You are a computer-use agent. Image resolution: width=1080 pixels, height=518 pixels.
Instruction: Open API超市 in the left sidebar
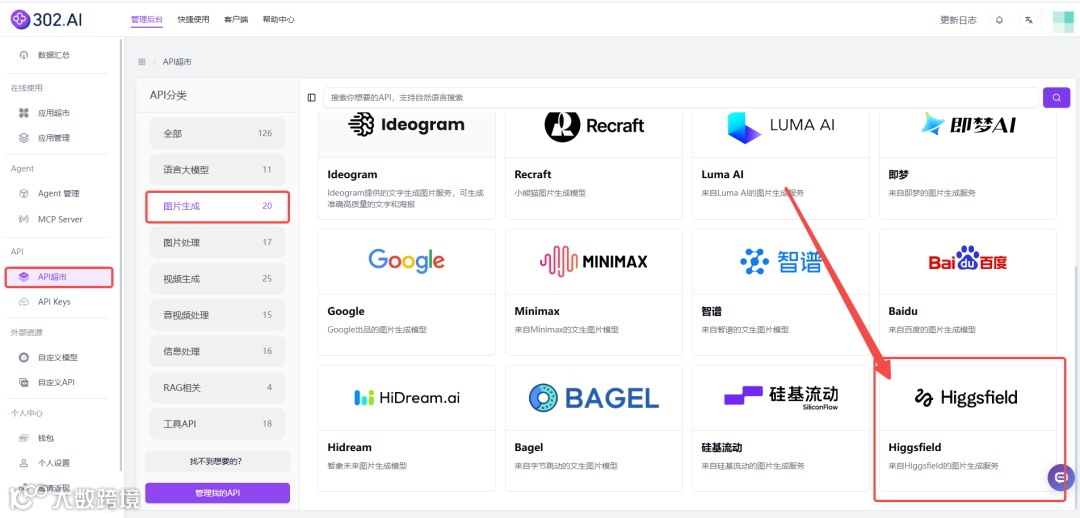(59, 277)
